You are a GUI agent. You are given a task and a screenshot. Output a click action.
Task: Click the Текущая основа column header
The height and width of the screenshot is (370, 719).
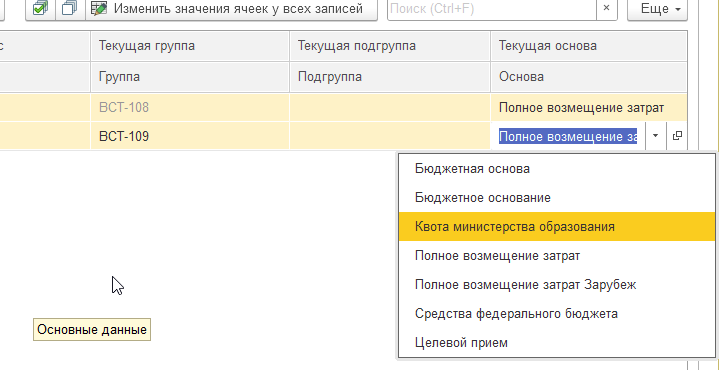589,46
